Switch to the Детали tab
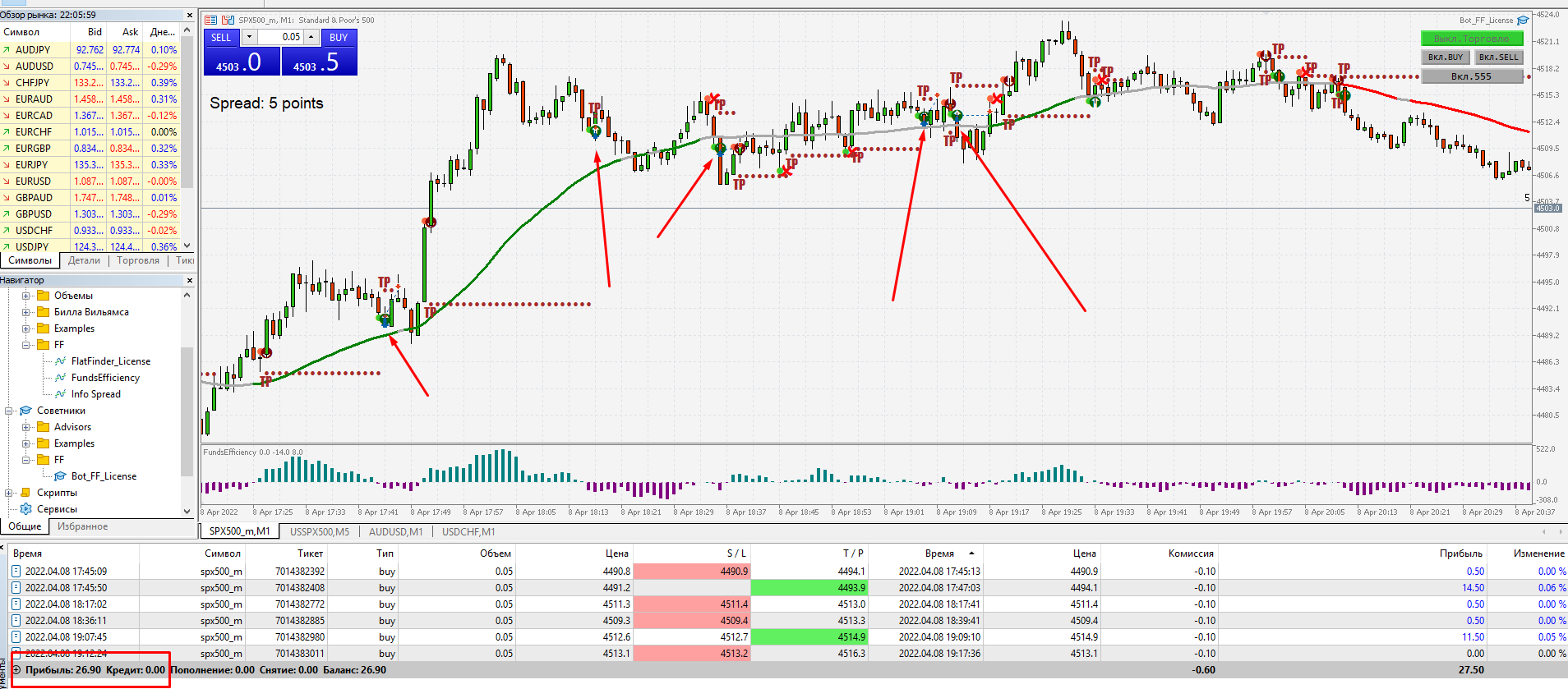 (x=84, y=260)
